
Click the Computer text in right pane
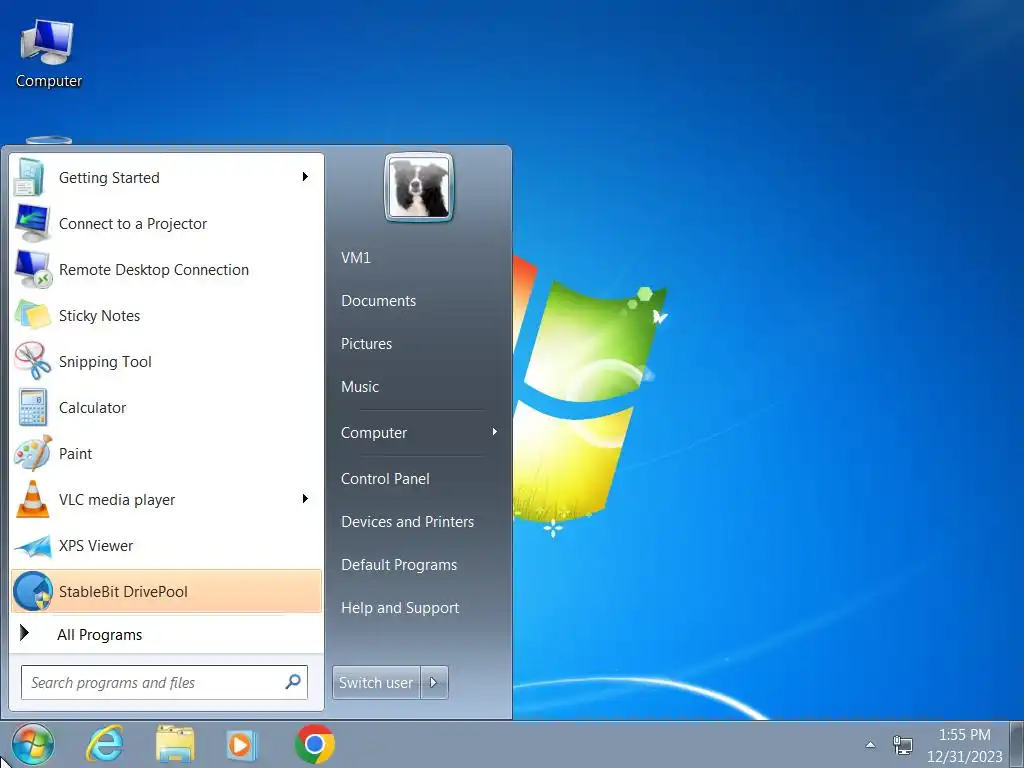click(x=374, y=432)
